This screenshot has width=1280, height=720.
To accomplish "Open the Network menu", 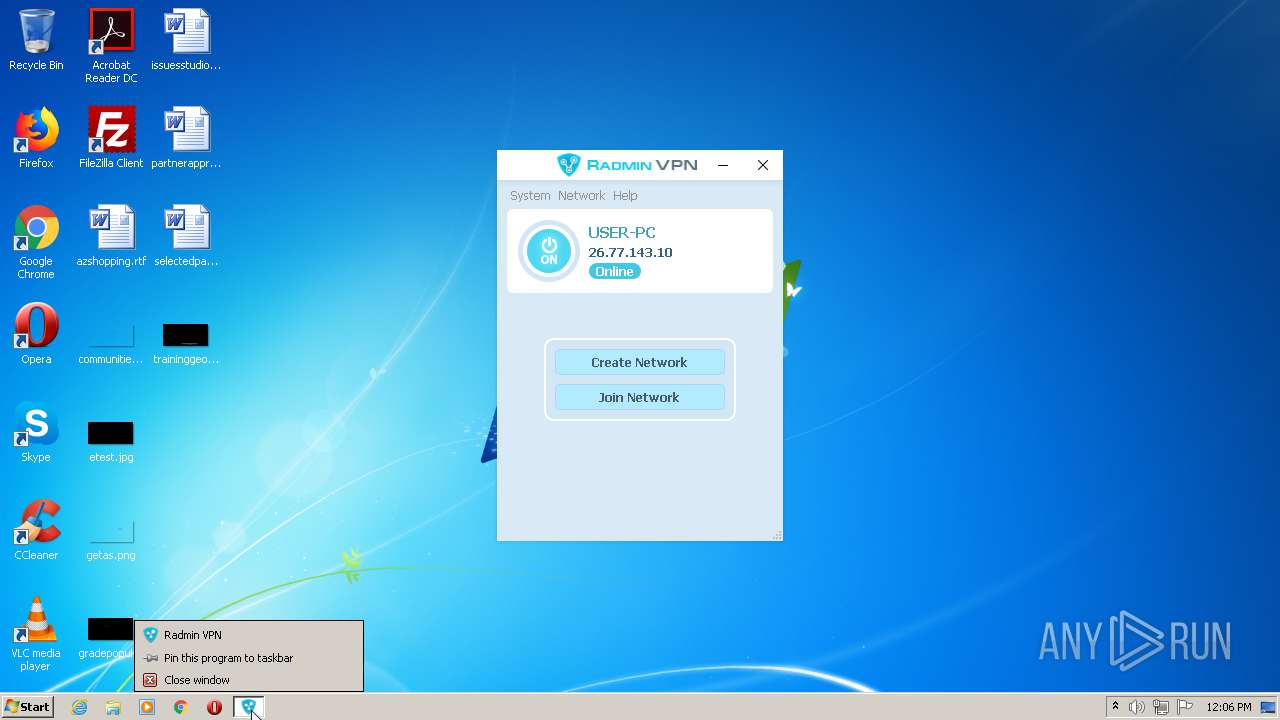I will click(581, 196).
